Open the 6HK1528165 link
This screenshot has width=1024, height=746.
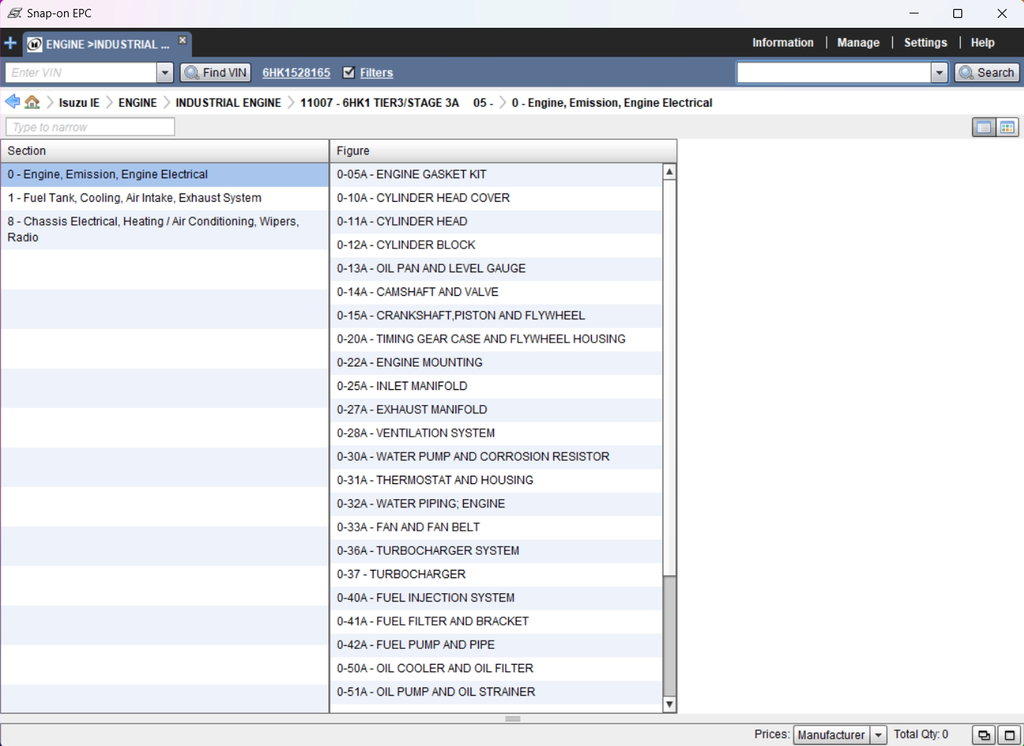tap(296, 73)
